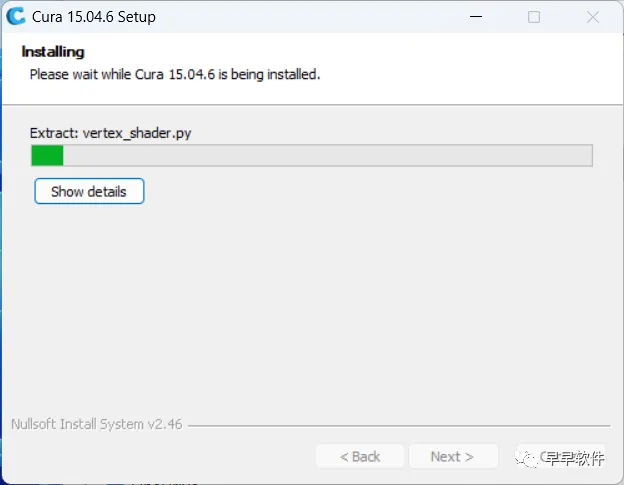624x485 pixels.
Task: Click the 'Cura 15.04.6 Setup' title text
Action: point(94,17)
